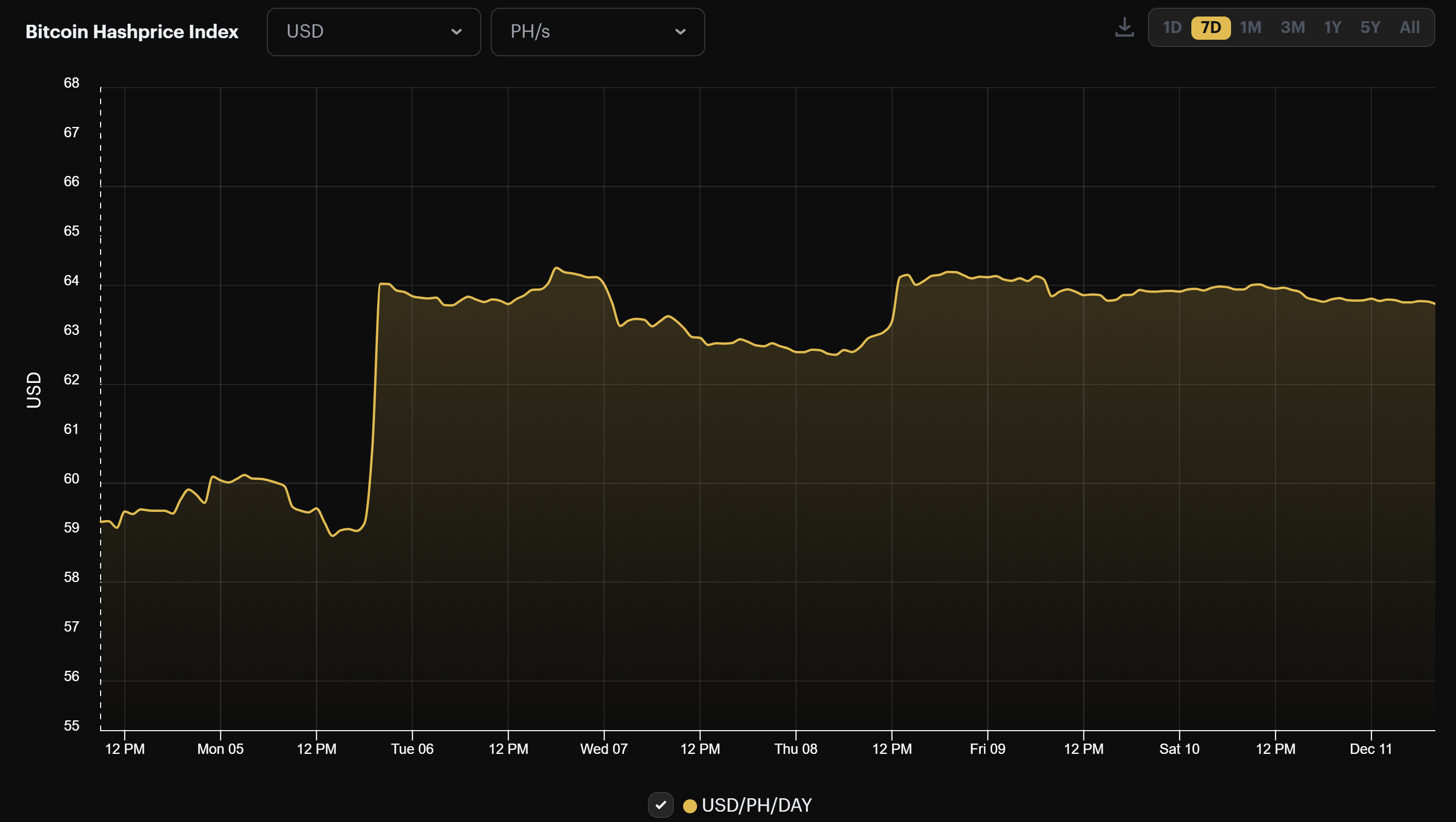The image size is (1456, 822).
Task: Select the 1D time range
Action: (x=1172, y=28)
